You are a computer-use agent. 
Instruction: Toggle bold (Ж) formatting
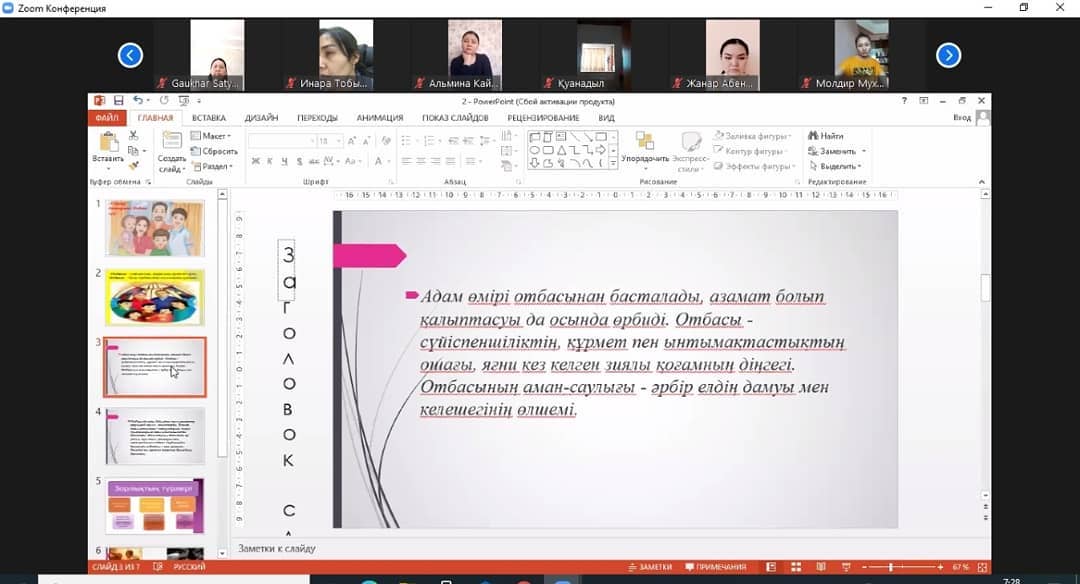tap(256, 161)
